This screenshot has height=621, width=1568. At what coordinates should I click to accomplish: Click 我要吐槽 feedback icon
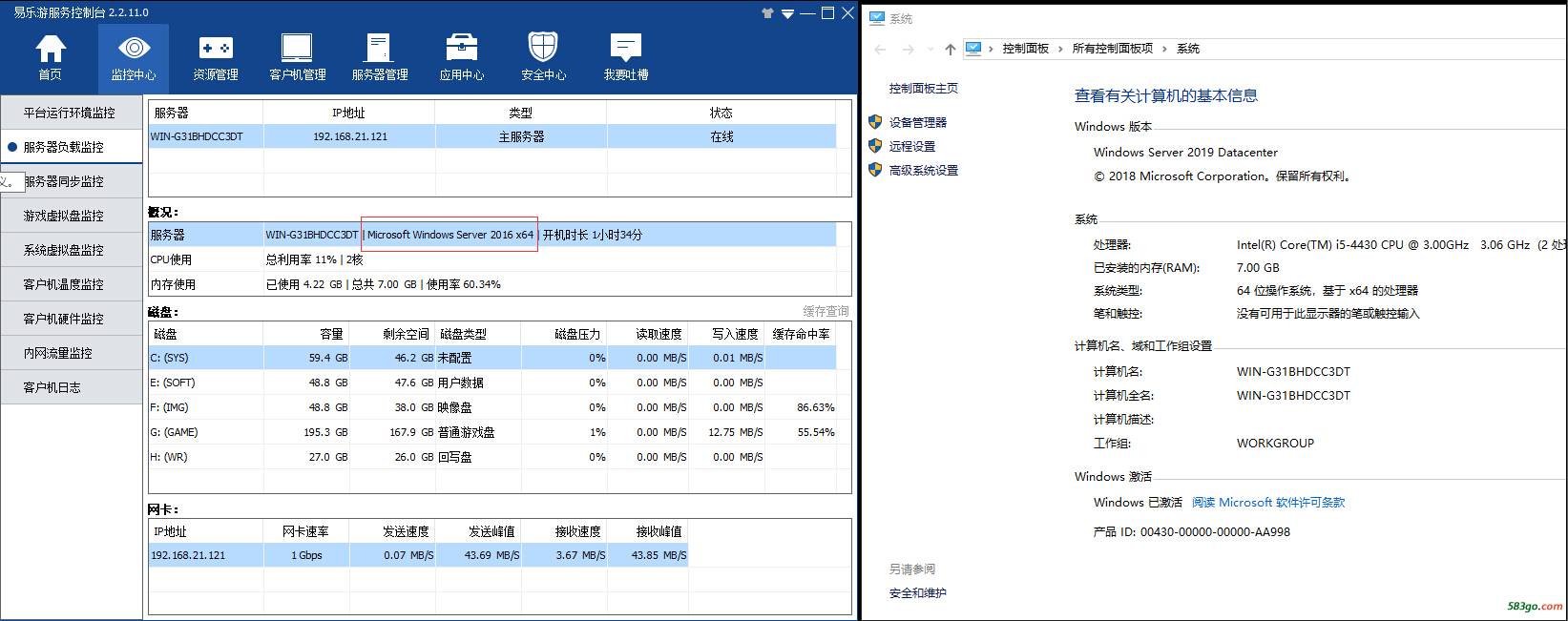click(626, 57)
